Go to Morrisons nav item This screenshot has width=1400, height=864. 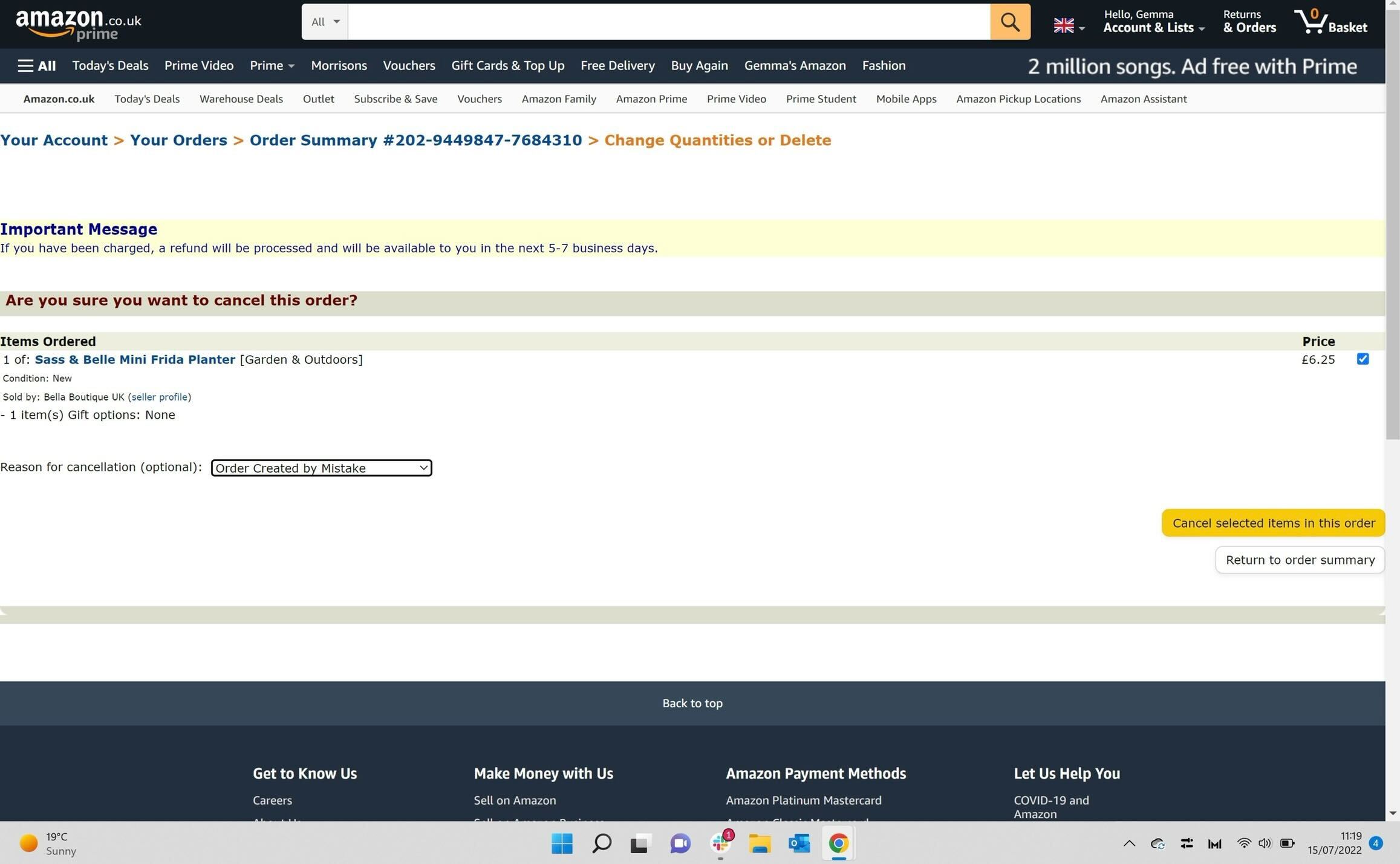tap(339, 66)
